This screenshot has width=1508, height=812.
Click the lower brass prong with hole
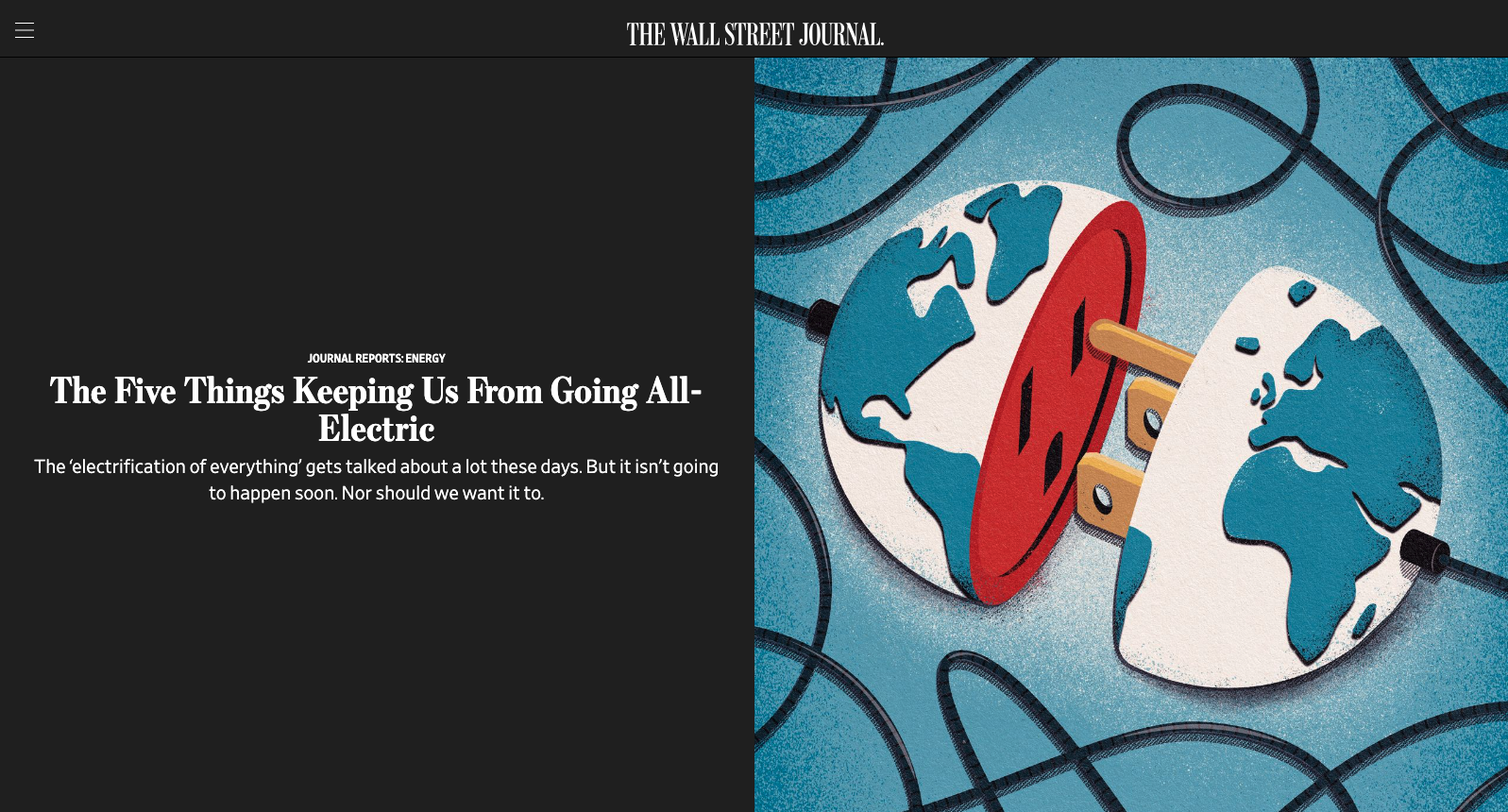(1110, 491)
